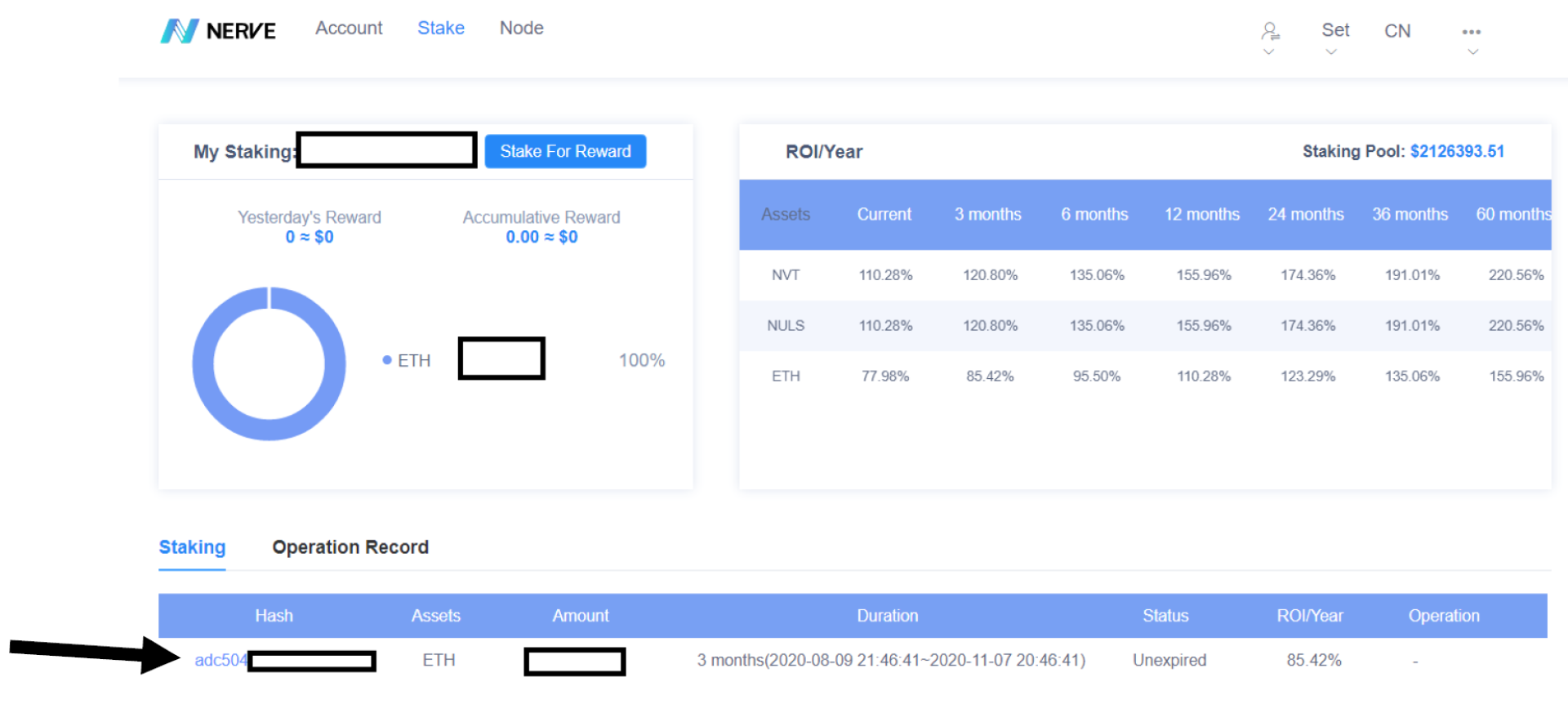Viewport: 1568px width, 704px height.
Task: Click the Unexpired status cell
Action: 1169,660
